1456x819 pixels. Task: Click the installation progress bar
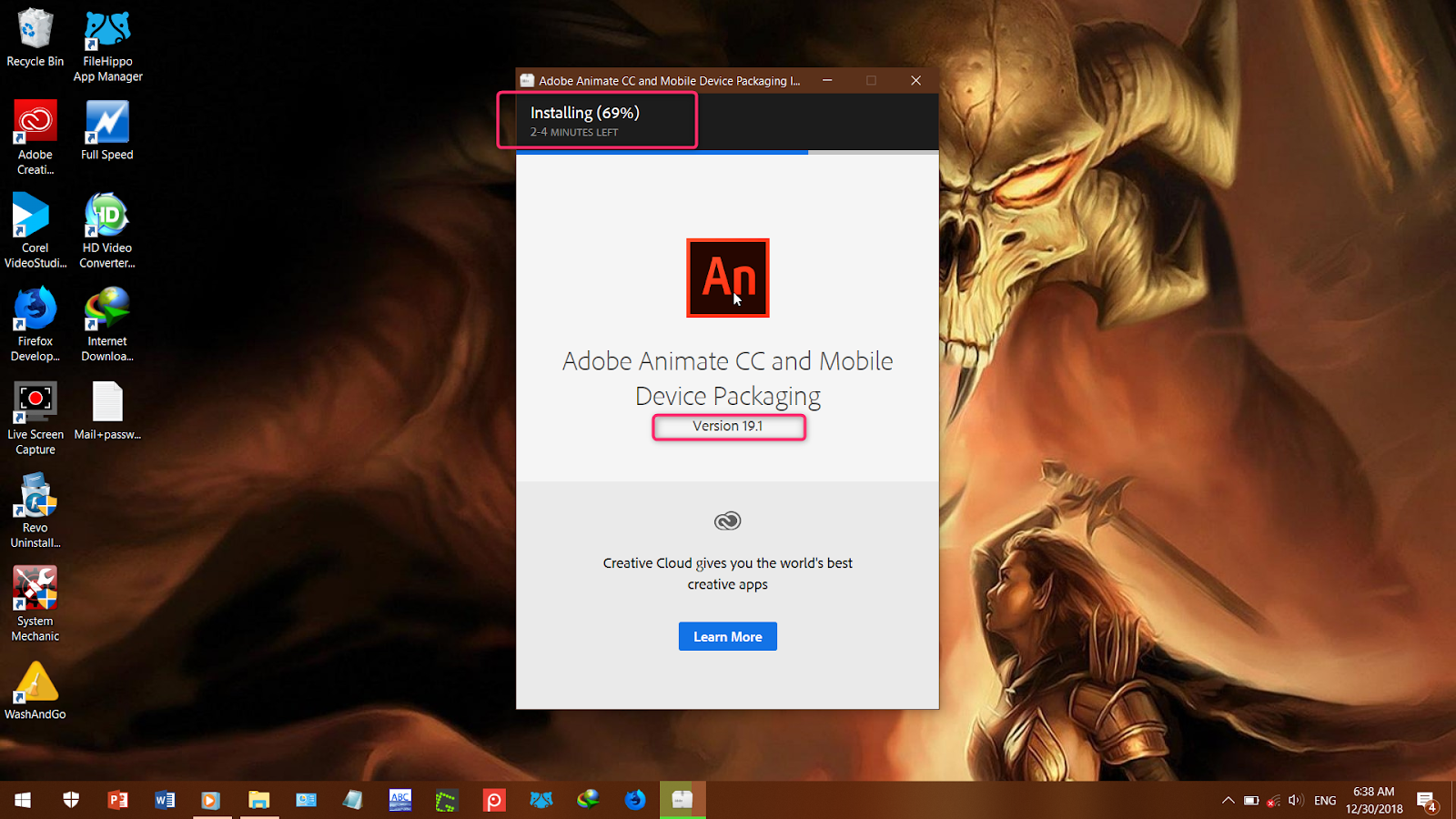[x=728, y=152]
